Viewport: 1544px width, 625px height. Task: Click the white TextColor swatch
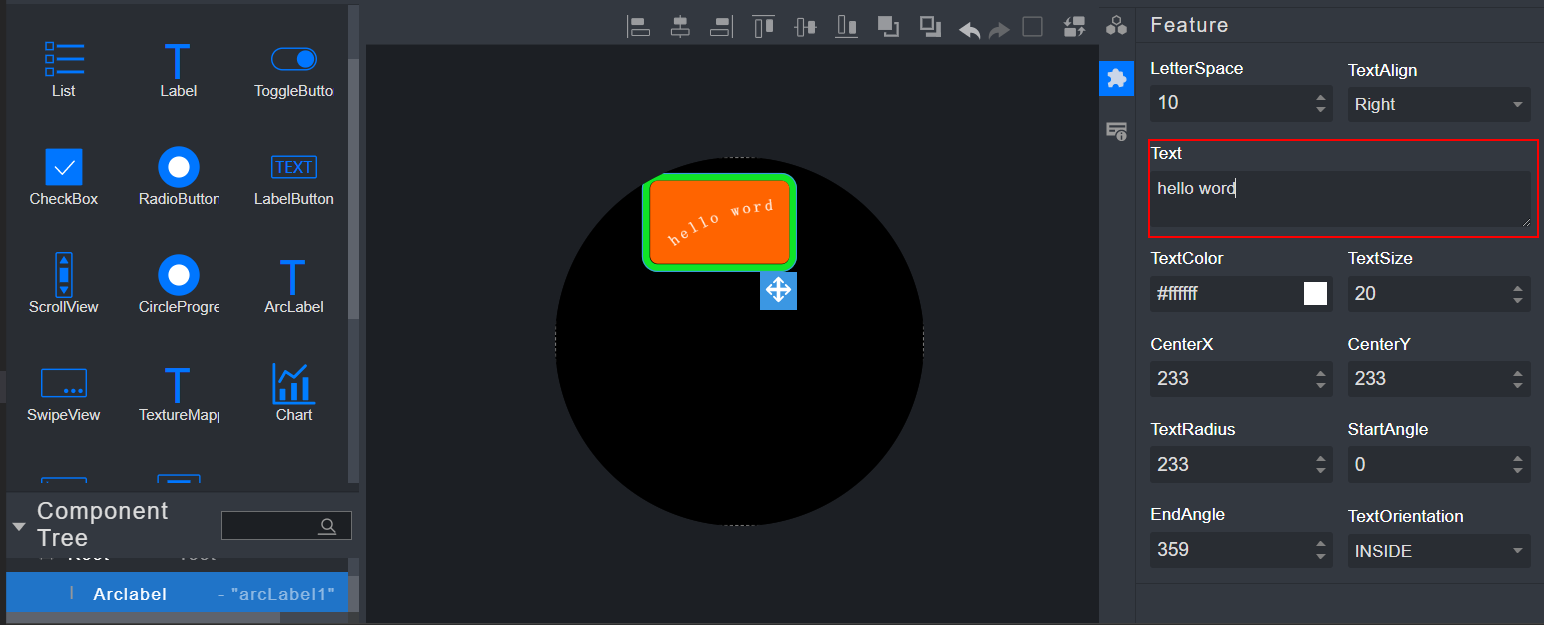(1315, 293)
